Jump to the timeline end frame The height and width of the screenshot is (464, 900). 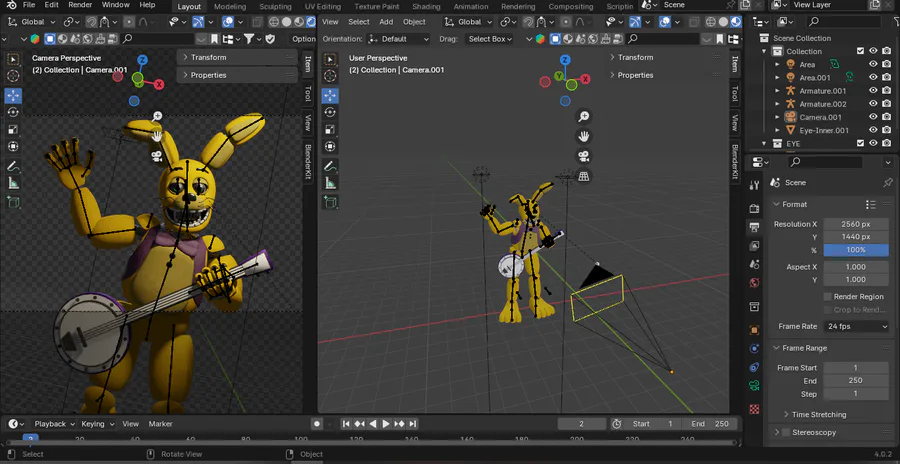412,424
